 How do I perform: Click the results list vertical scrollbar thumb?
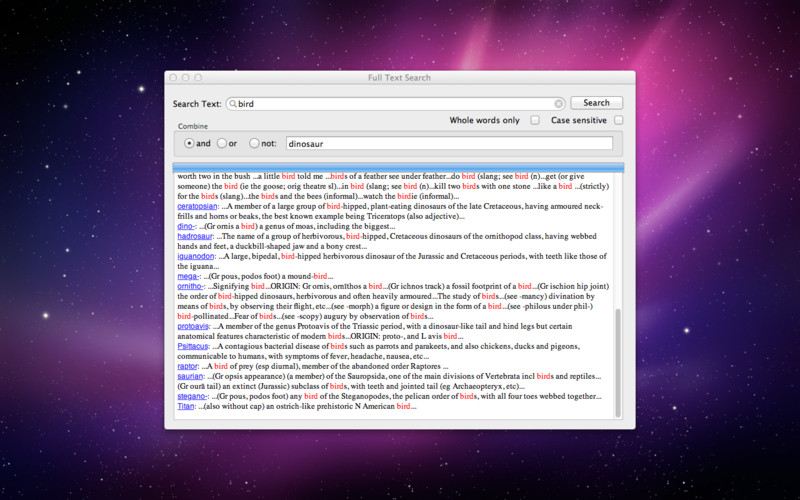point(618,363)
